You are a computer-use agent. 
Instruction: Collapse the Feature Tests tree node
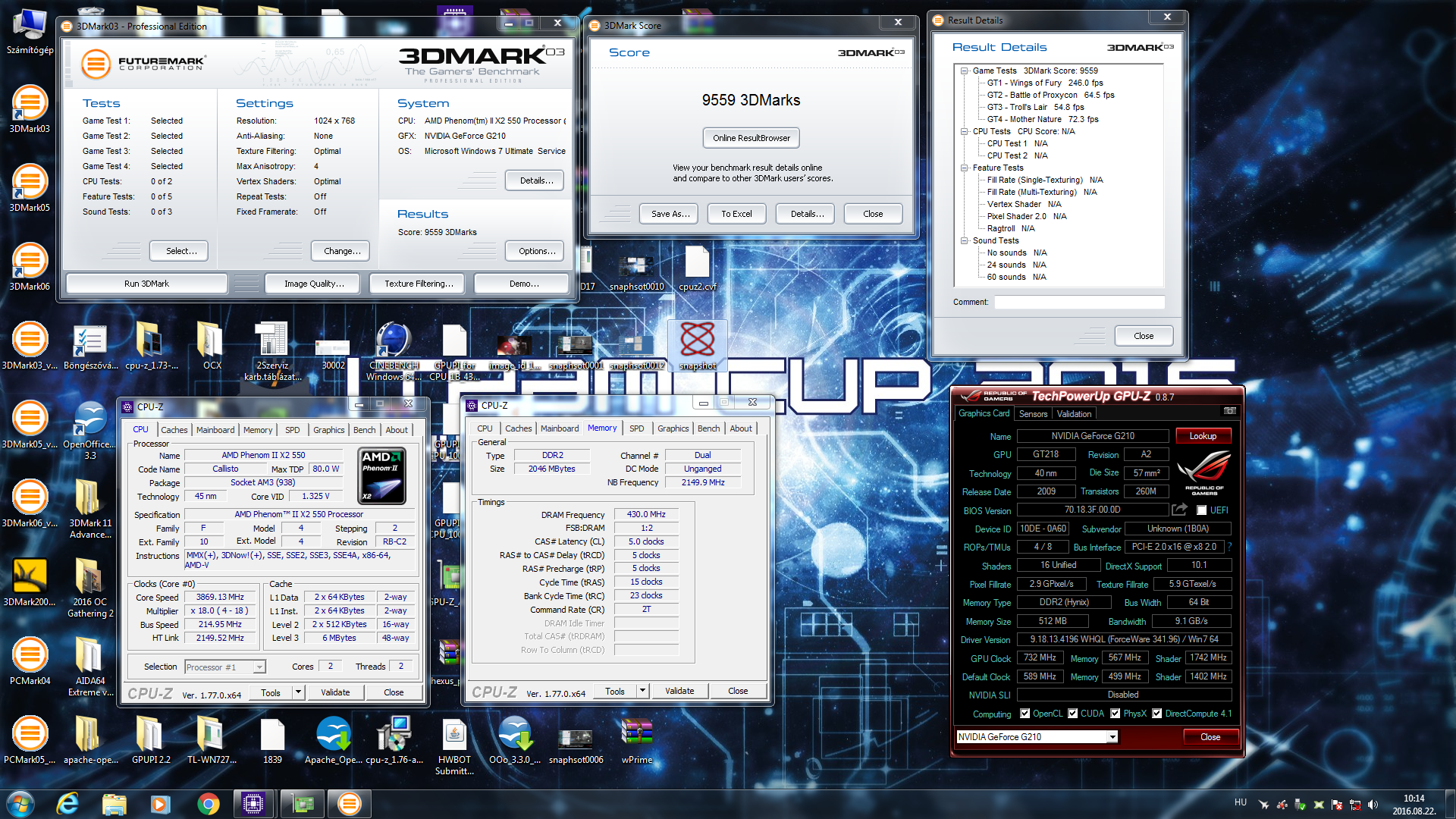(x=965, y=168)
